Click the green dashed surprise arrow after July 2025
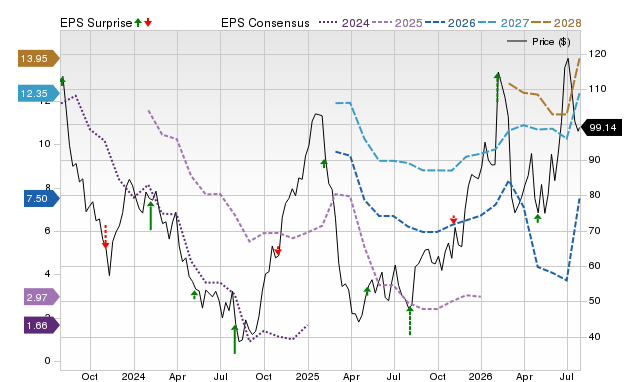Viewport: 640px width, 382px height. [x=410, y=321]
